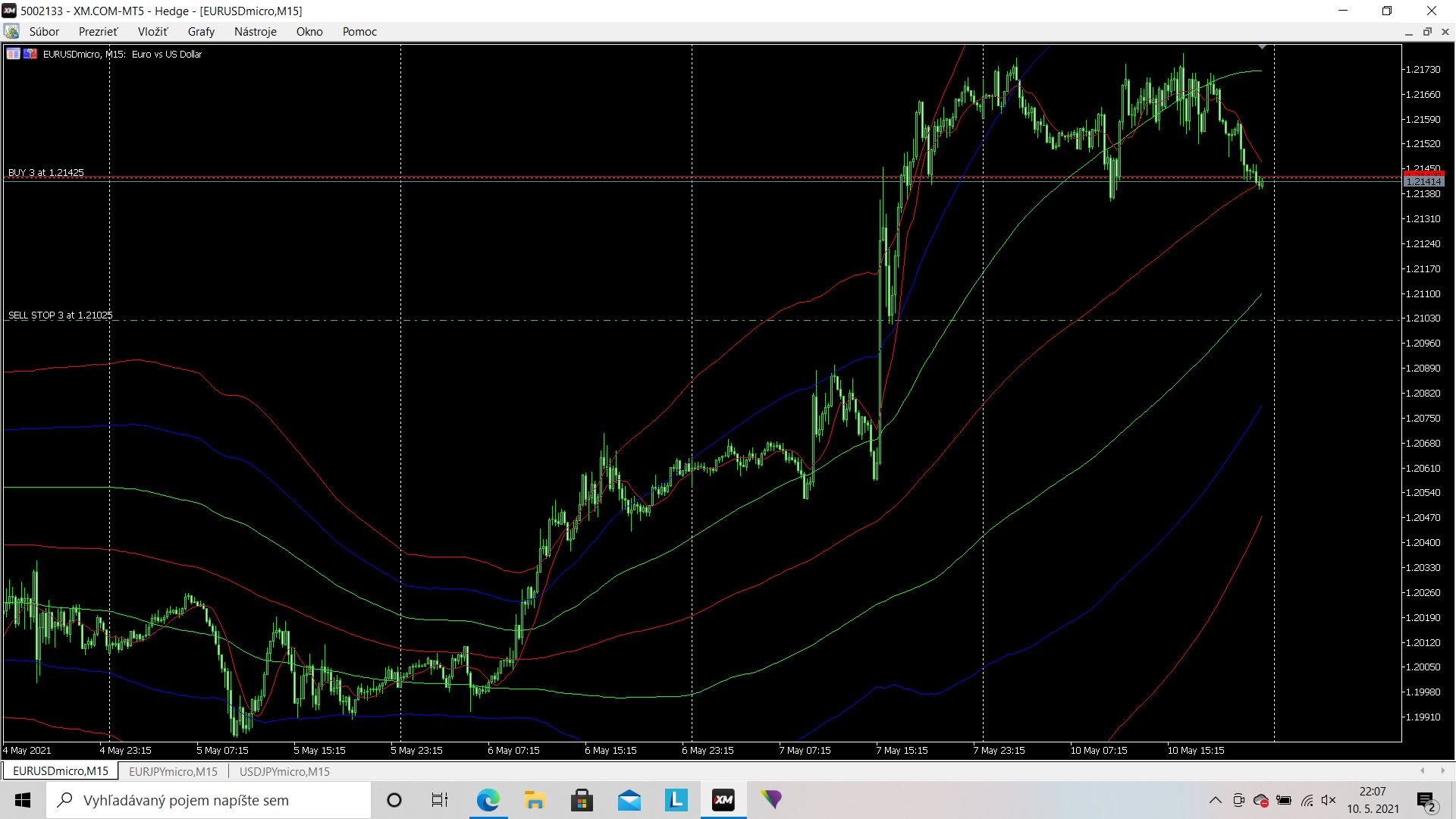Select the SELL STOP 3 at 1.21025 label
Viewport: 1456px width, 819px height.
point(60,315)
